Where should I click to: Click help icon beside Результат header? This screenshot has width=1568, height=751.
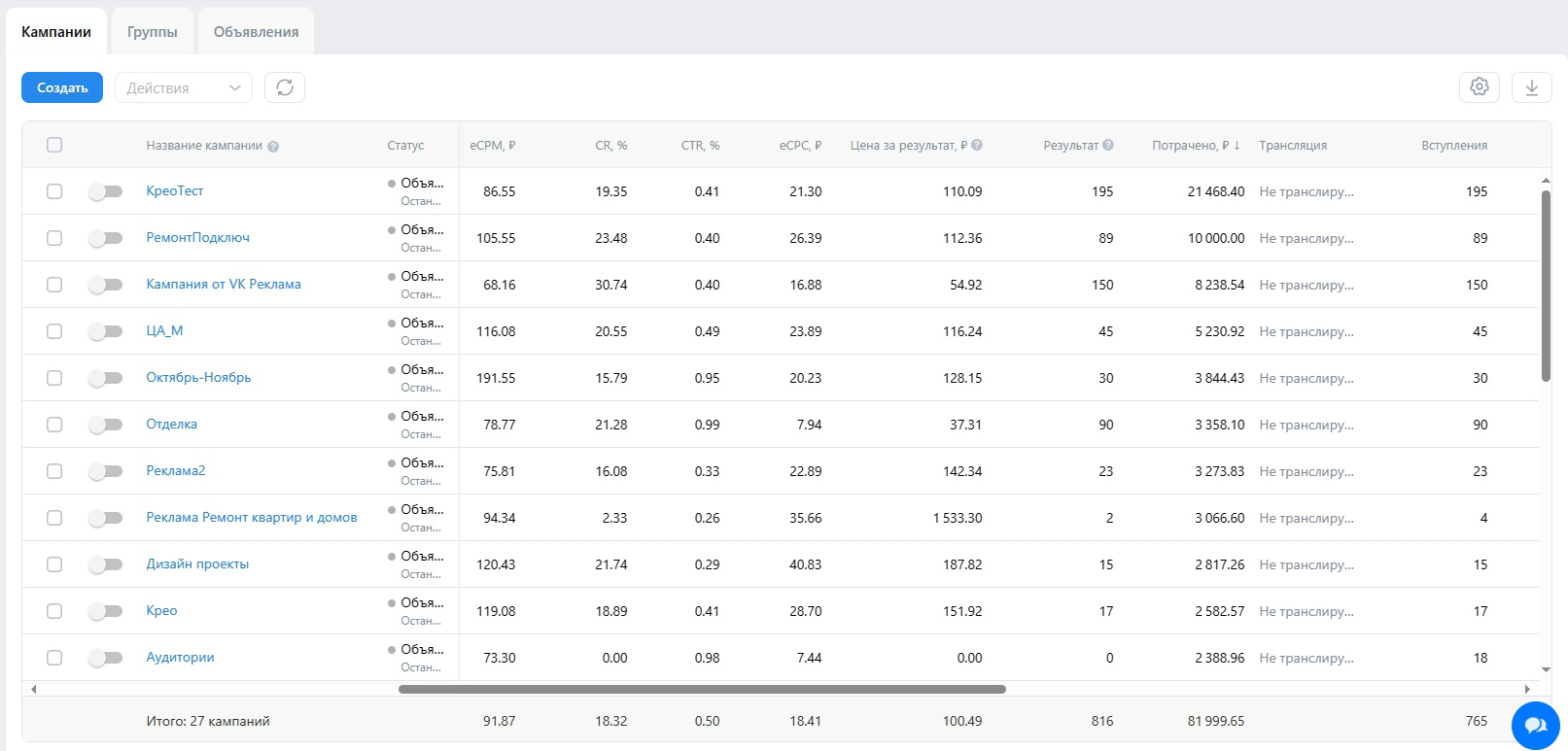[x=1108, y=145]
